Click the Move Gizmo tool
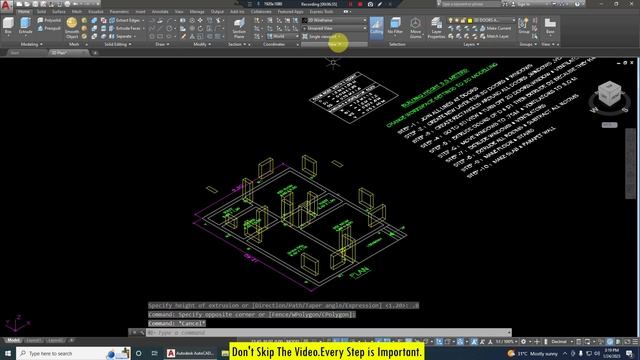 [x=416, y=28]
